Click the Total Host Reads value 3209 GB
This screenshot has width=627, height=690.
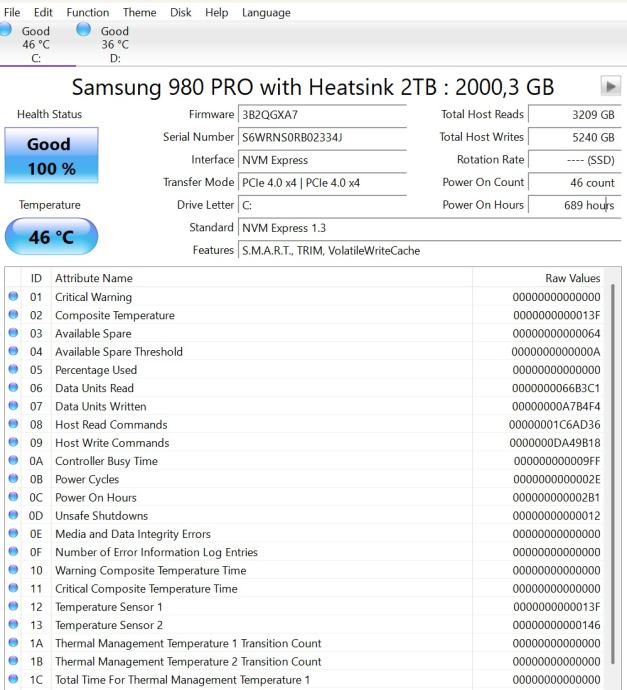click(575, 115)
